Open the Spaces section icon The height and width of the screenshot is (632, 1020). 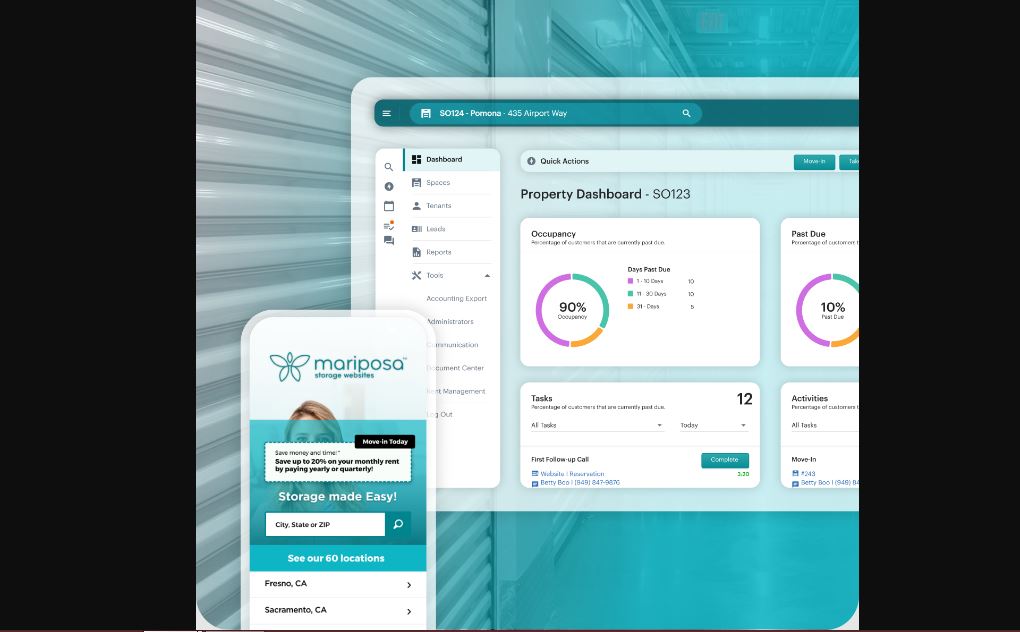coord(416,182)
